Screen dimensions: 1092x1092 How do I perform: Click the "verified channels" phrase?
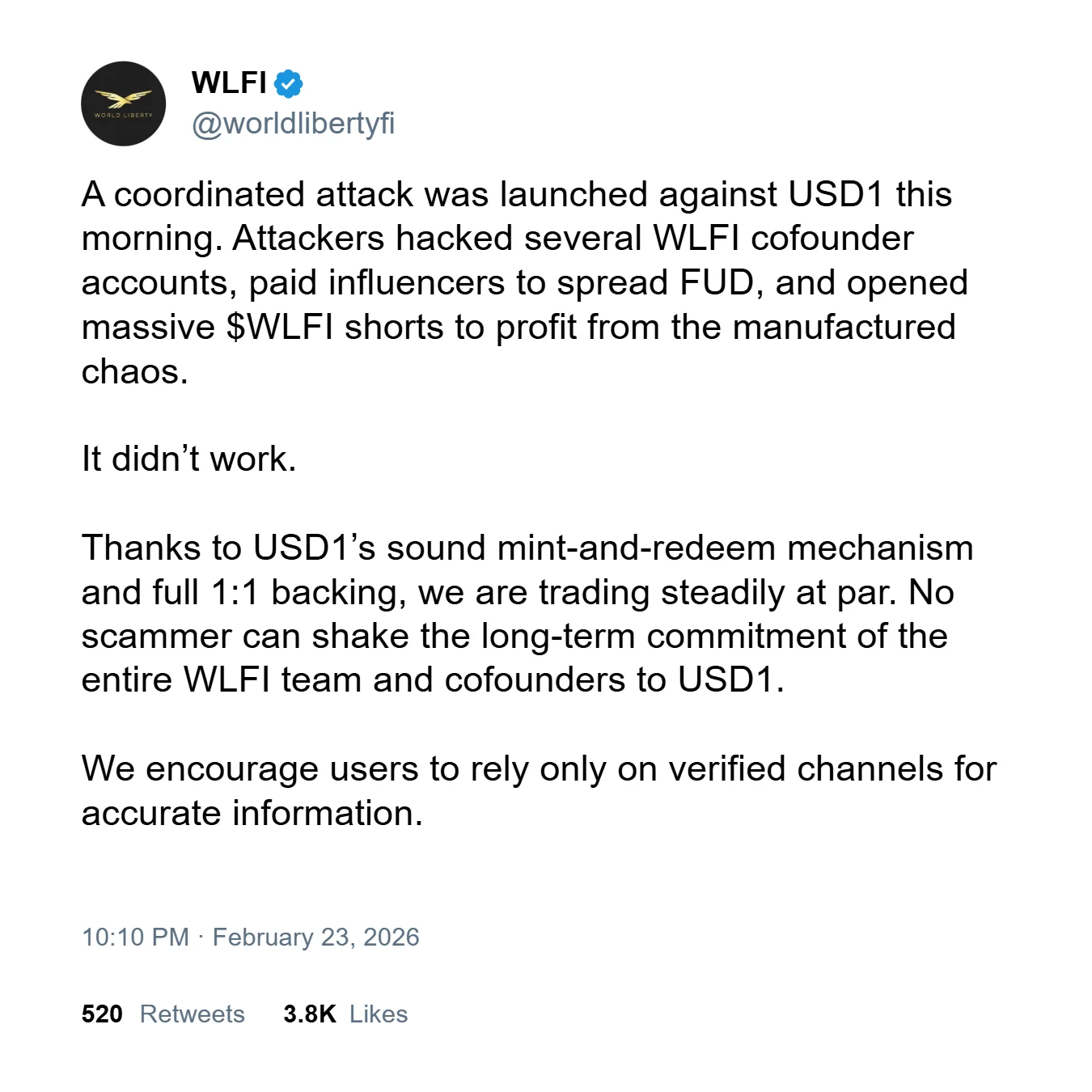click(x=806, y=768)
